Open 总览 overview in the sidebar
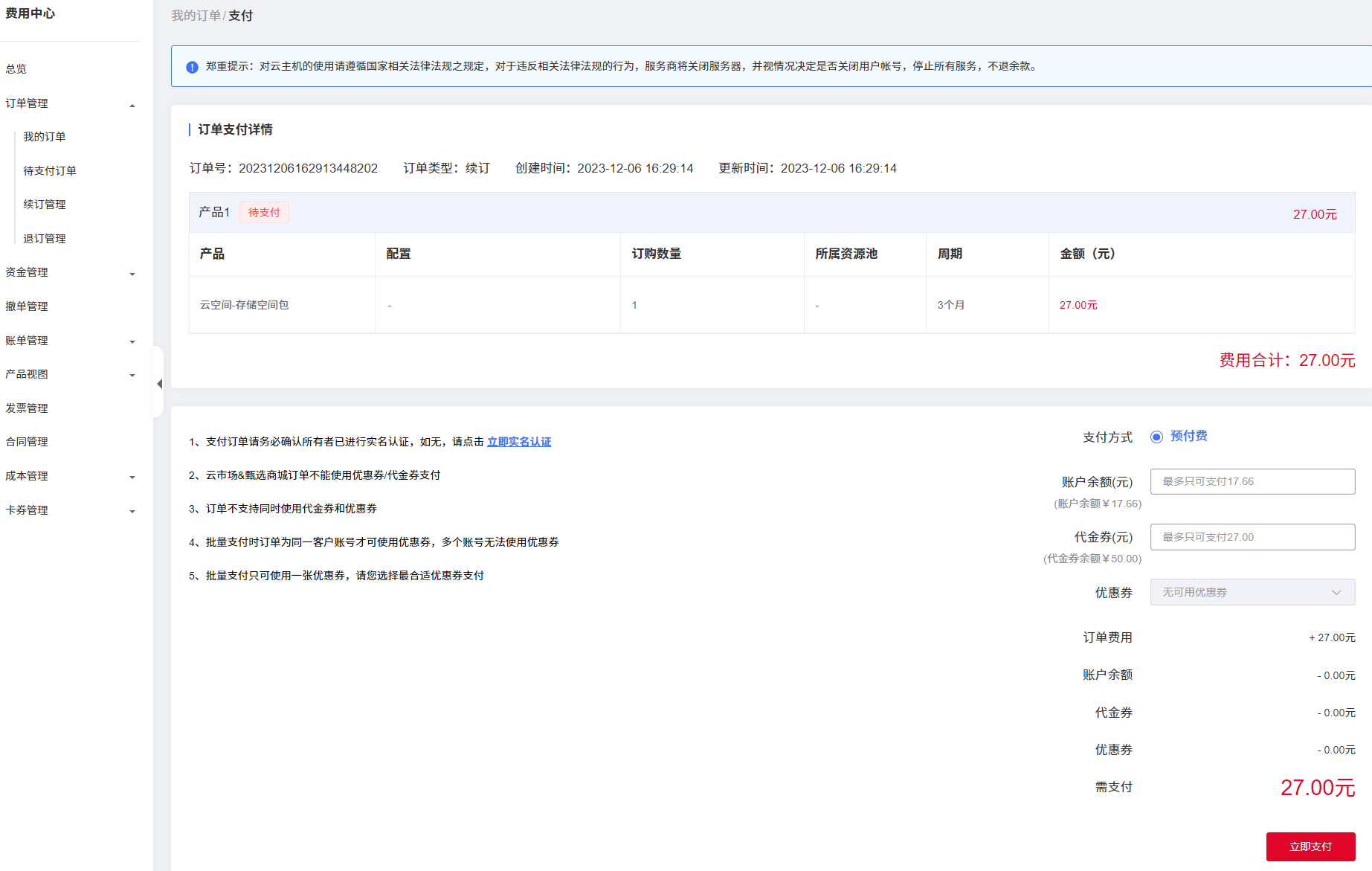 pos(16,69)
